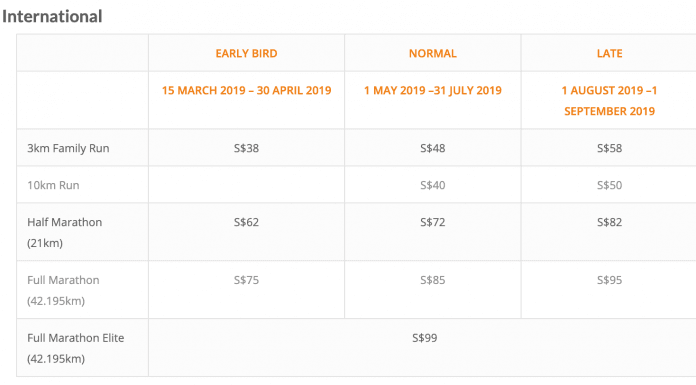Select the Full Marathon (42.195km) row label

tap(63, 290)
